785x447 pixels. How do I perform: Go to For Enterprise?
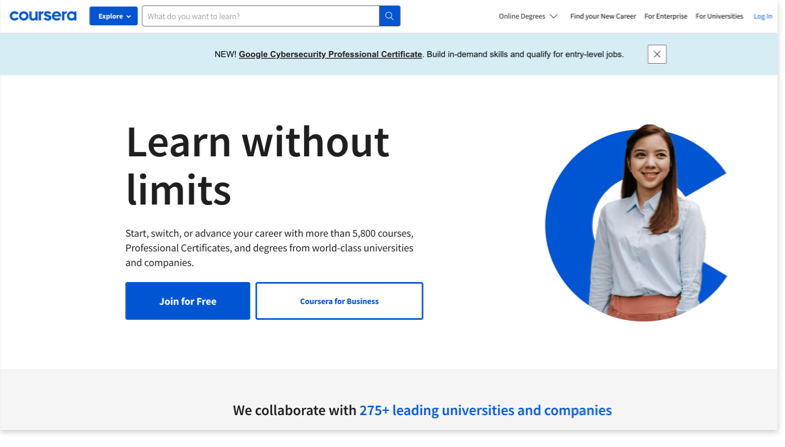click(665, 16)
